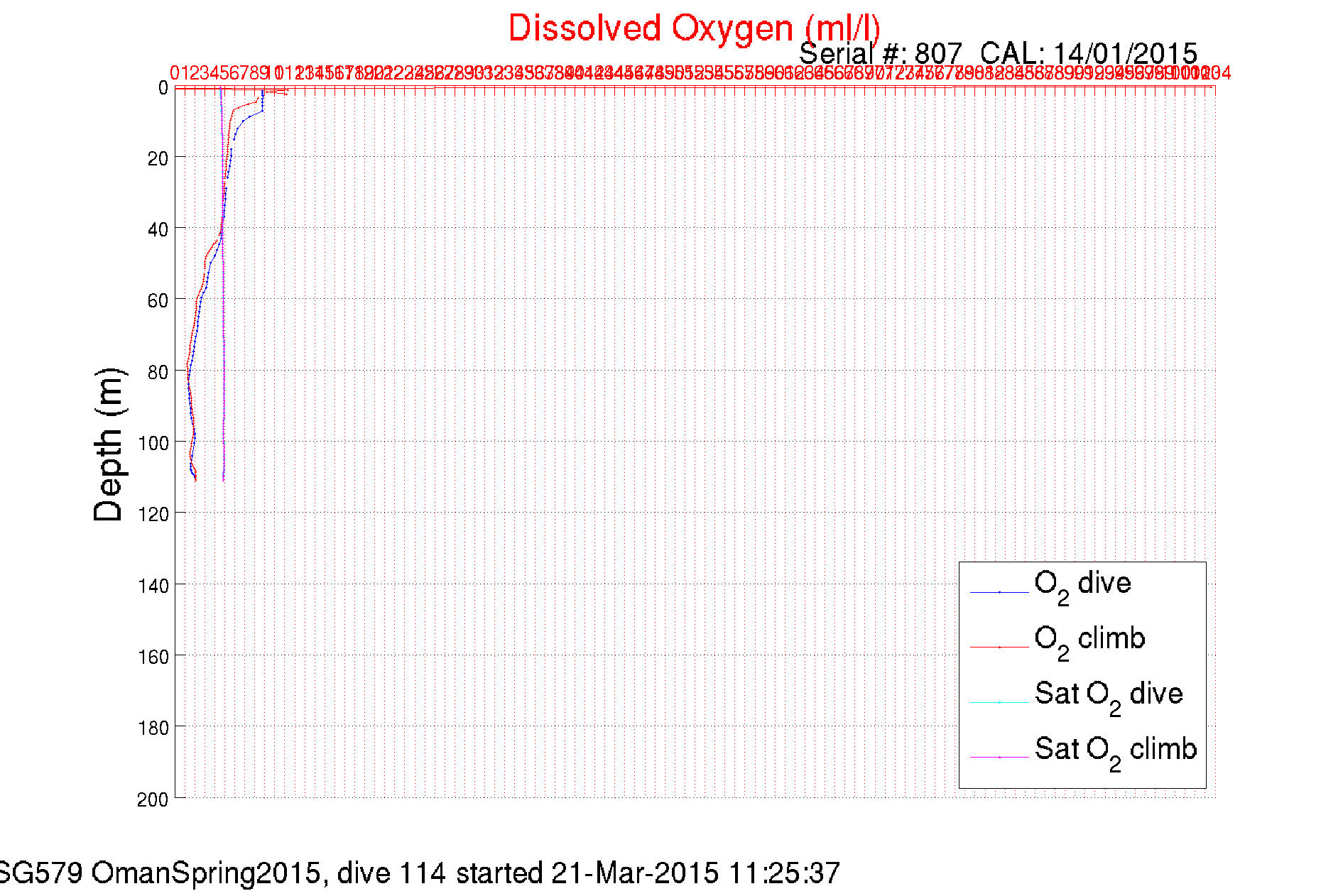This screenshot has width=1343, height=896.
Task: Click the cyan Sat O2 dive legend line
Action: pyautogui.click(x=999, y=702)
